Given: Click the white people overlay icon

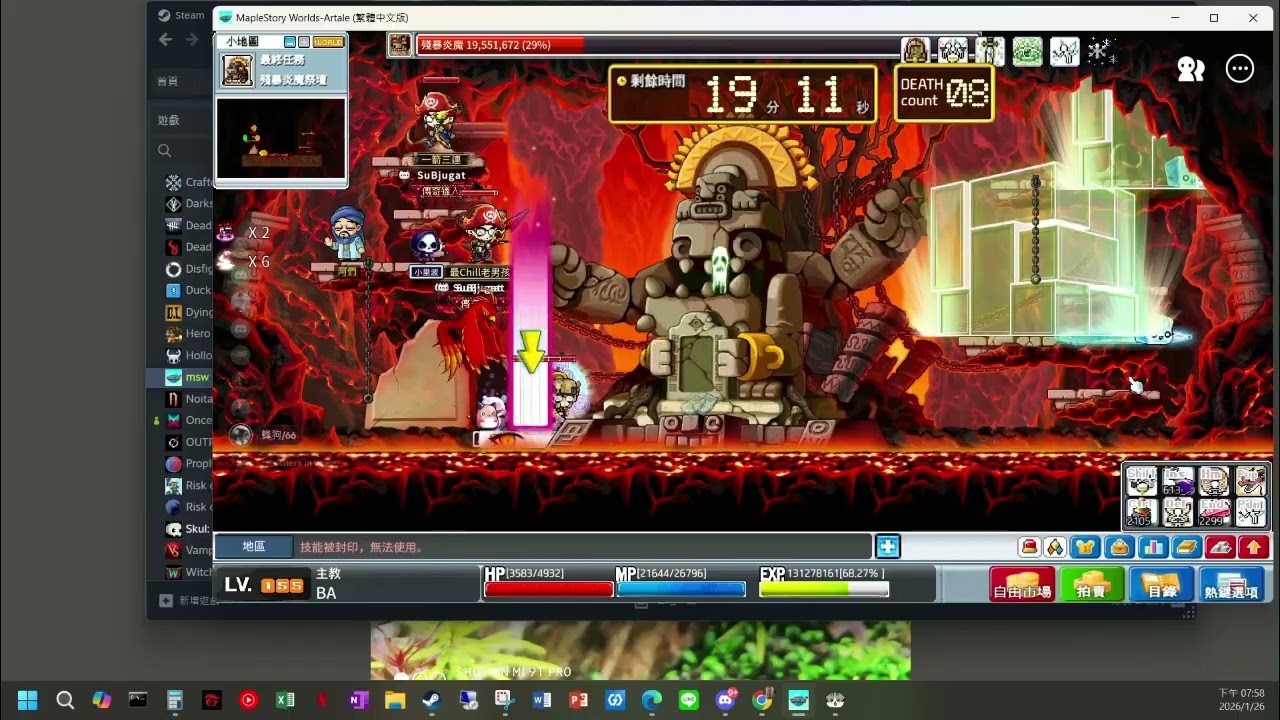Looking at the screenshot, I should 1191,68.
